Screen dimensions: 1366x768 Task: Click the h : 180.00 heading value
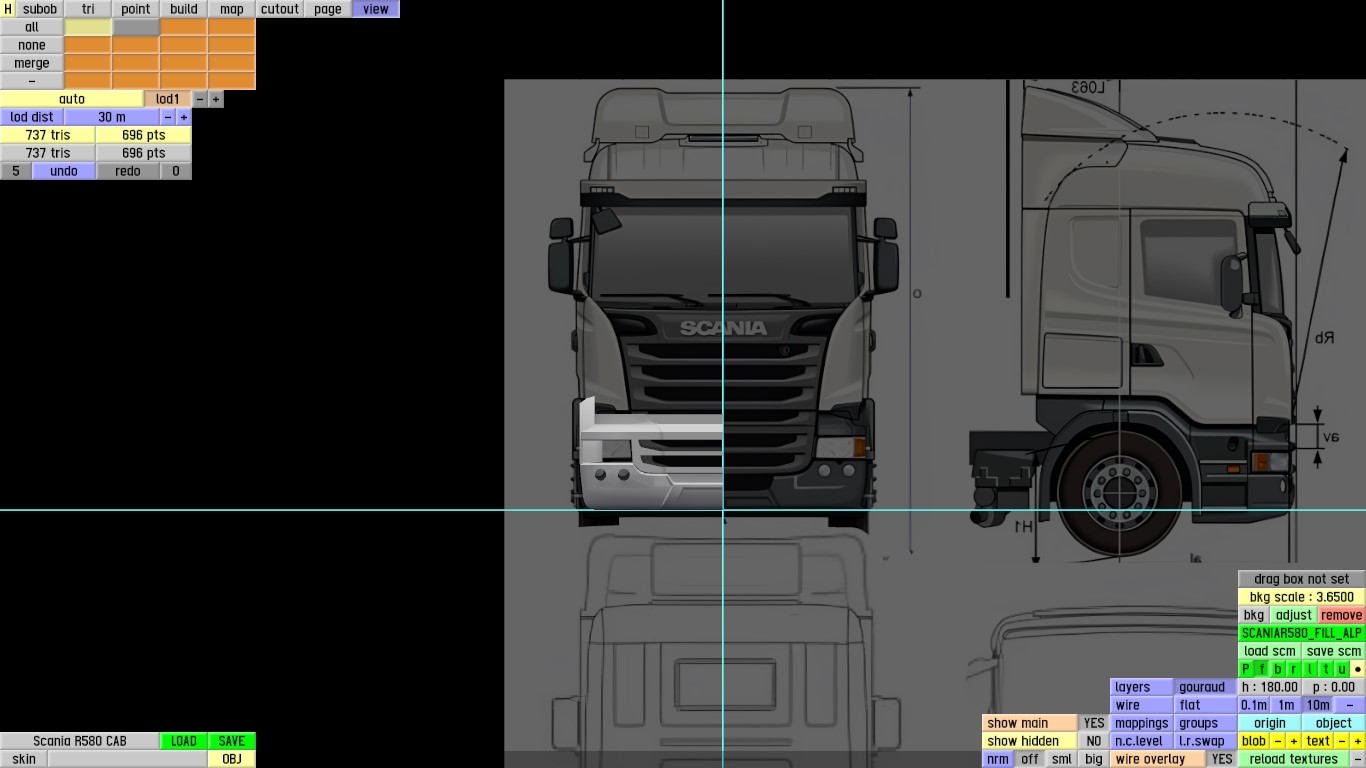pyautogui.click(x=1270, y=687)
